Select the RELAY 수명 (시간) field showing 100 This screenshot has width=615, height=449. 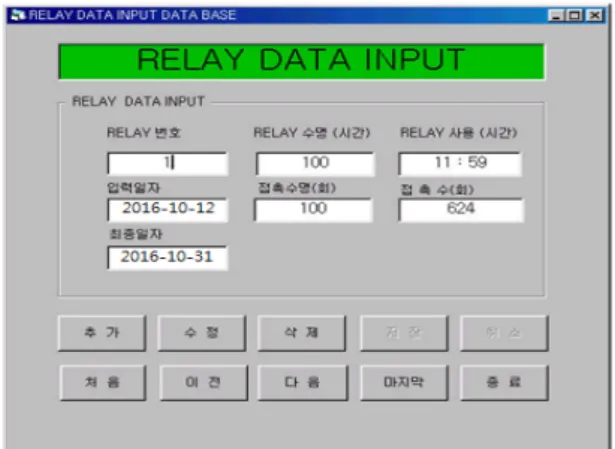315,163
